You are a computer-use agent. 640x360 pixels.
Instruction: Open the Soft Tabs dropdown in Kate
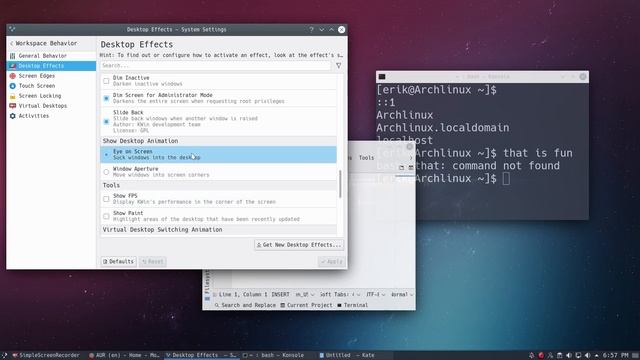pyautogui.click(x=340, y=294)
